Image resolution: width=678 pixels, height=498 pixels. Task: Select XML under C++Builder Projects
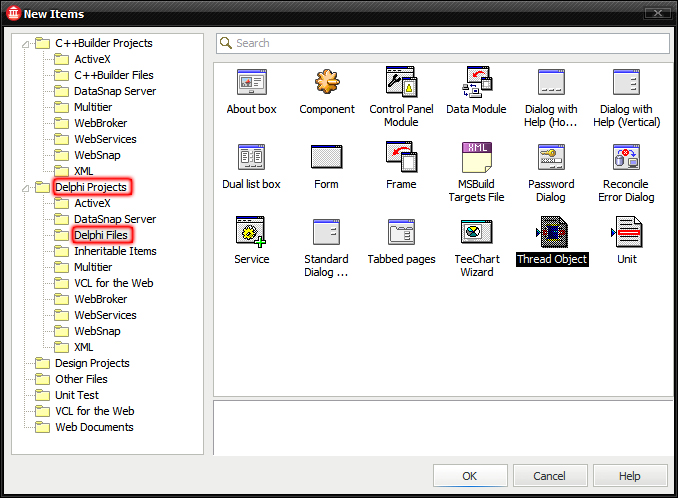(x=83, y=171)
